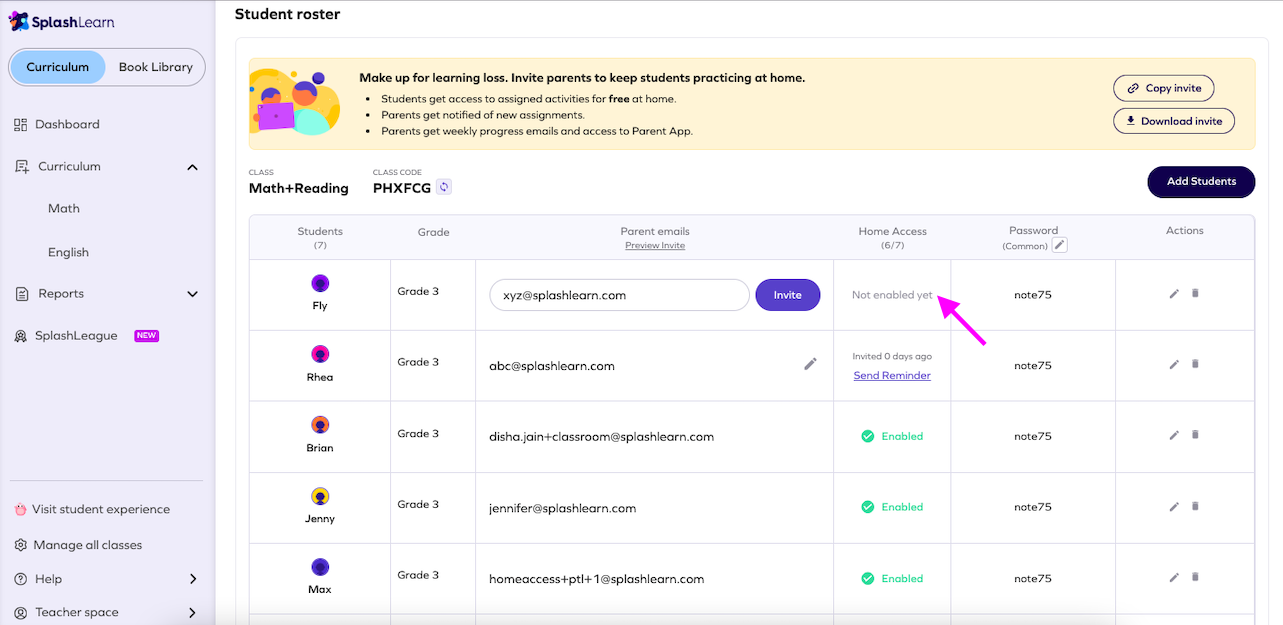Click the SplashLeague trophy icon
The height and width of the screenshot is (625, 1283).
[x=20, y=336]
